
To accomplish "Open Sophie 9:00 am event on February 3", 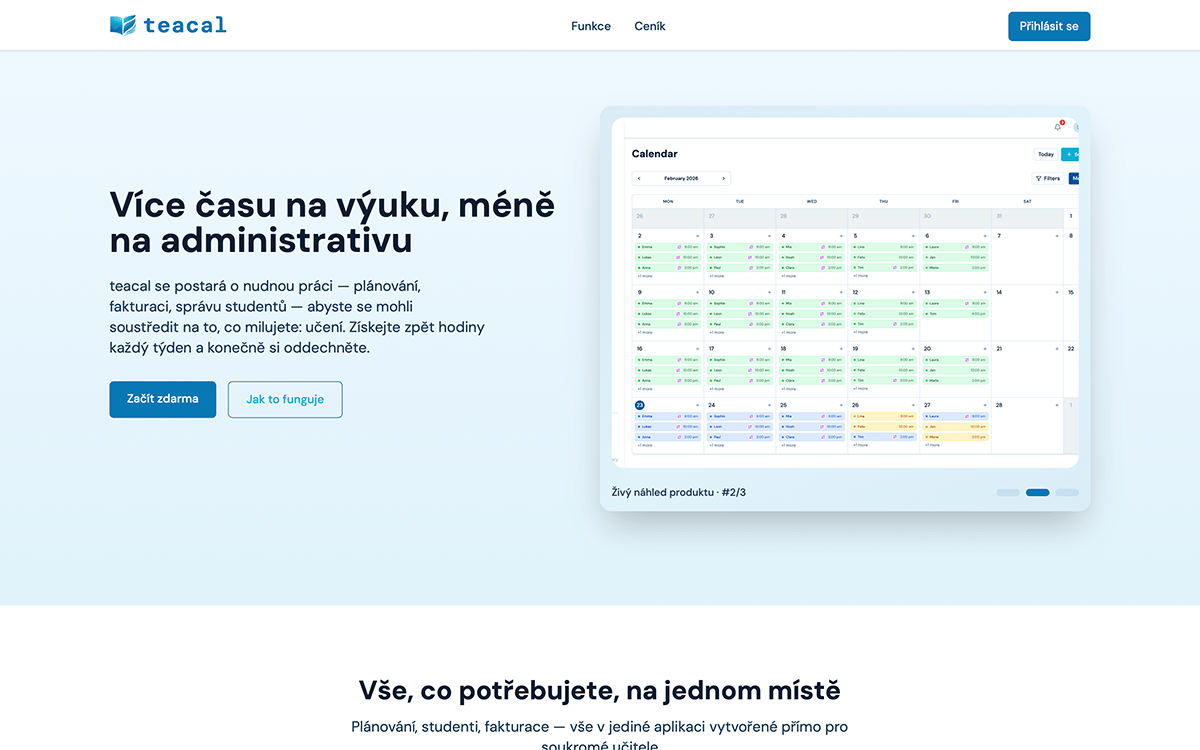I will point(740,247).
